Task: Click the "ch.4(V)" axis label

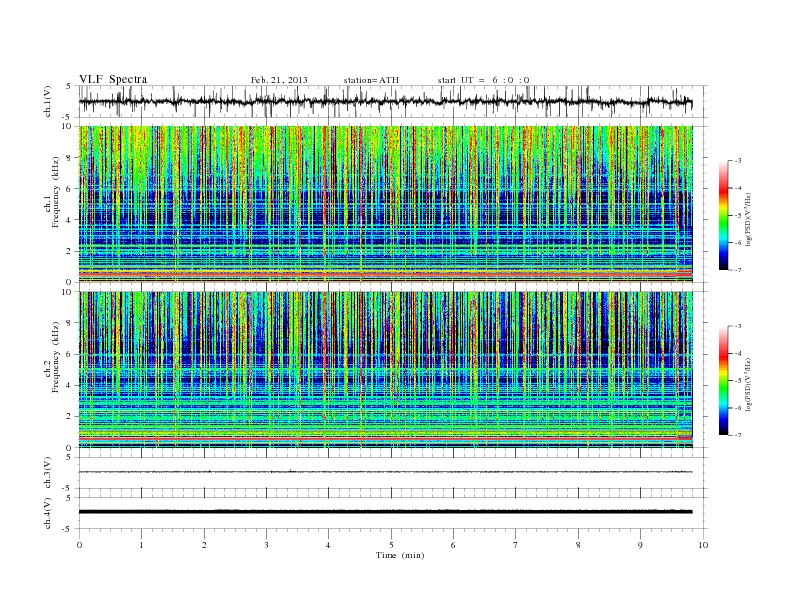Action: pos(48,513)
